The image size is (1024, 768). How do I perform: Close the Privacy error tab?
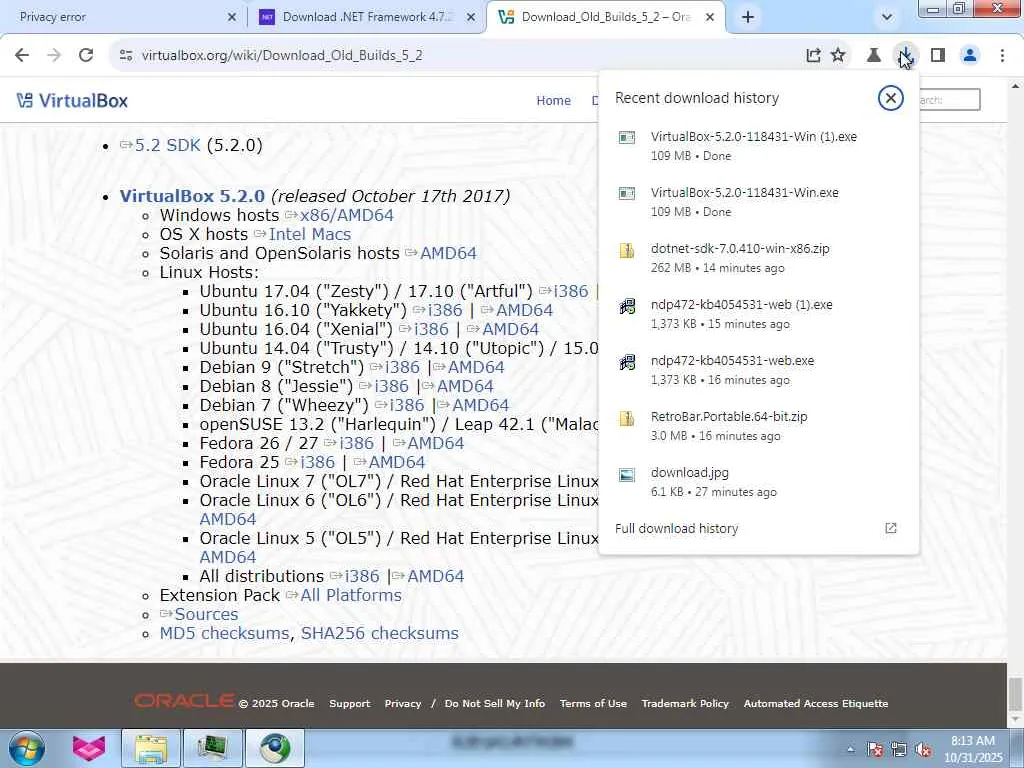coord(231,17)
